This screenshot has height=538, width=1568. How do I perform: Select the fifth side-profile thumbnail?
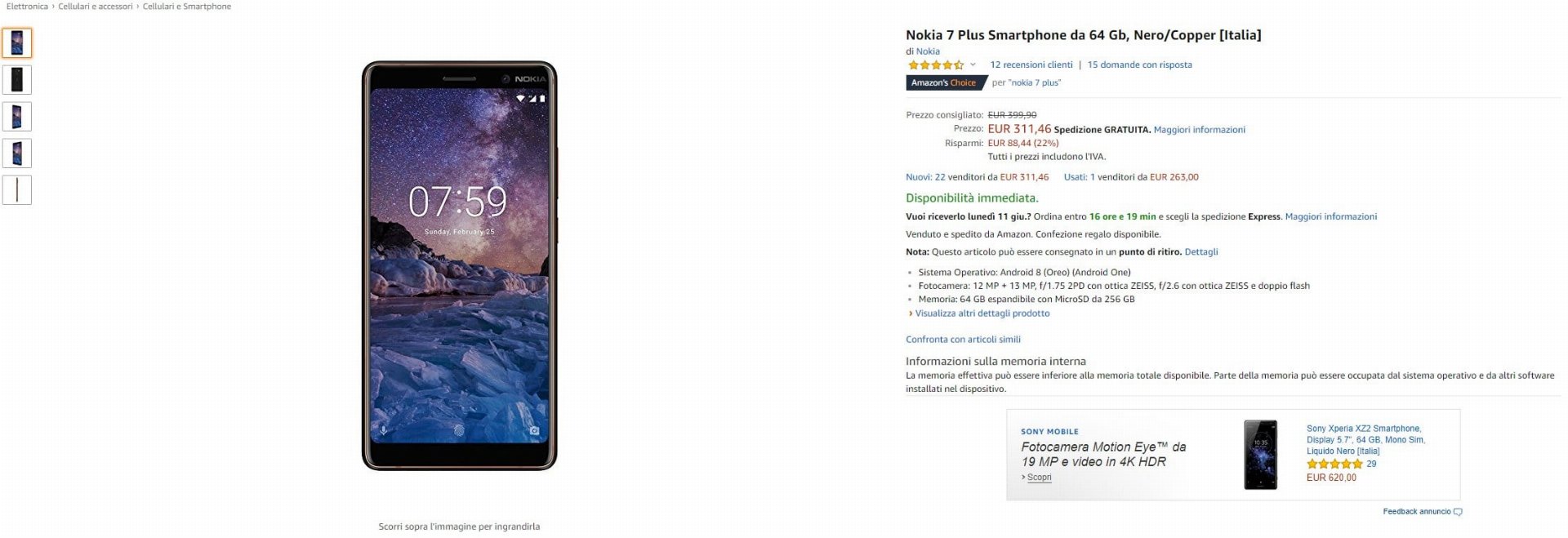(17, 190)
